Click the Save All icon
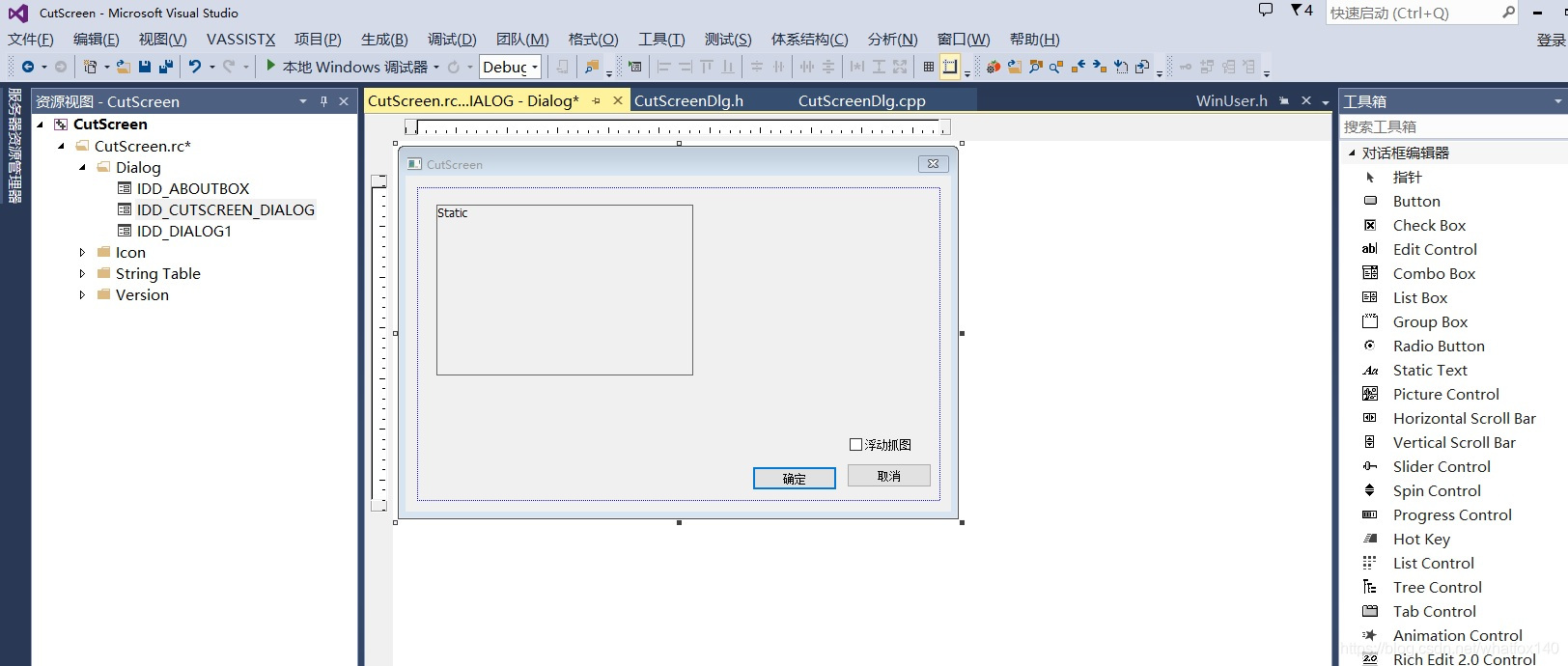 (166, 67)
